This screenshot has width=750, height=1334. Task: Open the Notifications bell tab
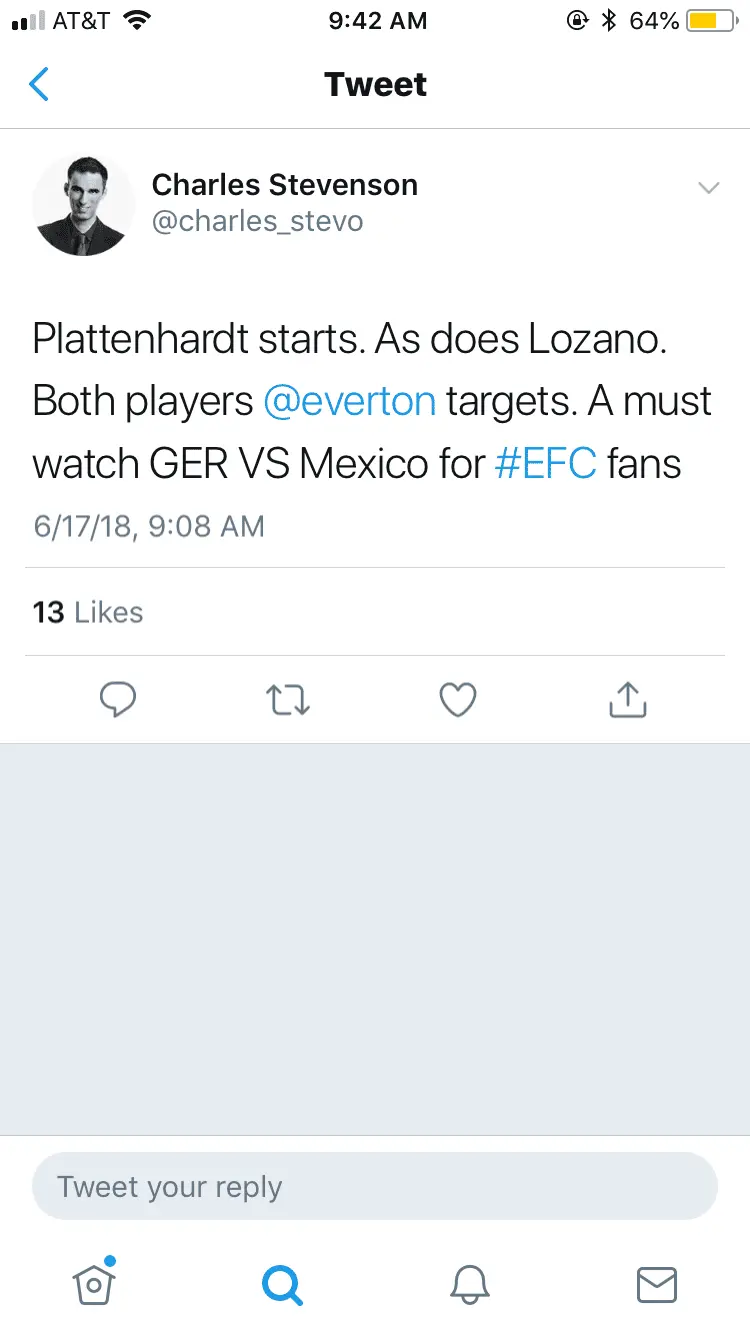pos(469,1283)
